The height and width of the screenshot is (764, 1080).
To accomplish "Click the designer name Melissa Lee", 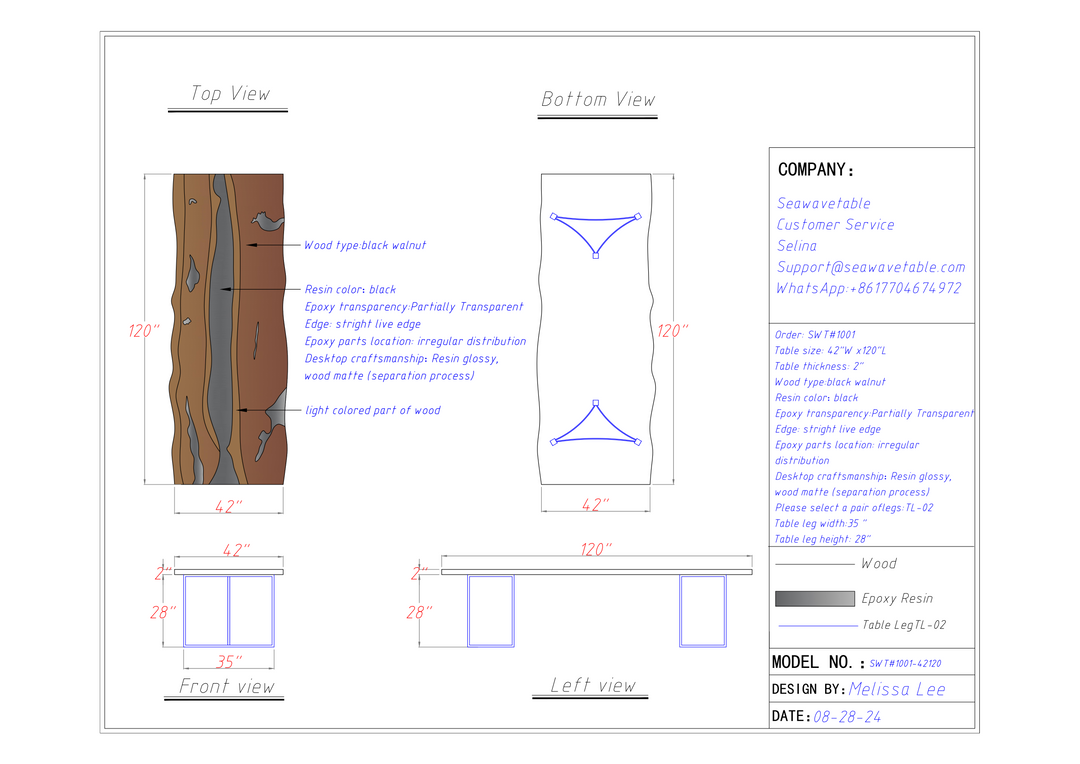I will [897, 689].
